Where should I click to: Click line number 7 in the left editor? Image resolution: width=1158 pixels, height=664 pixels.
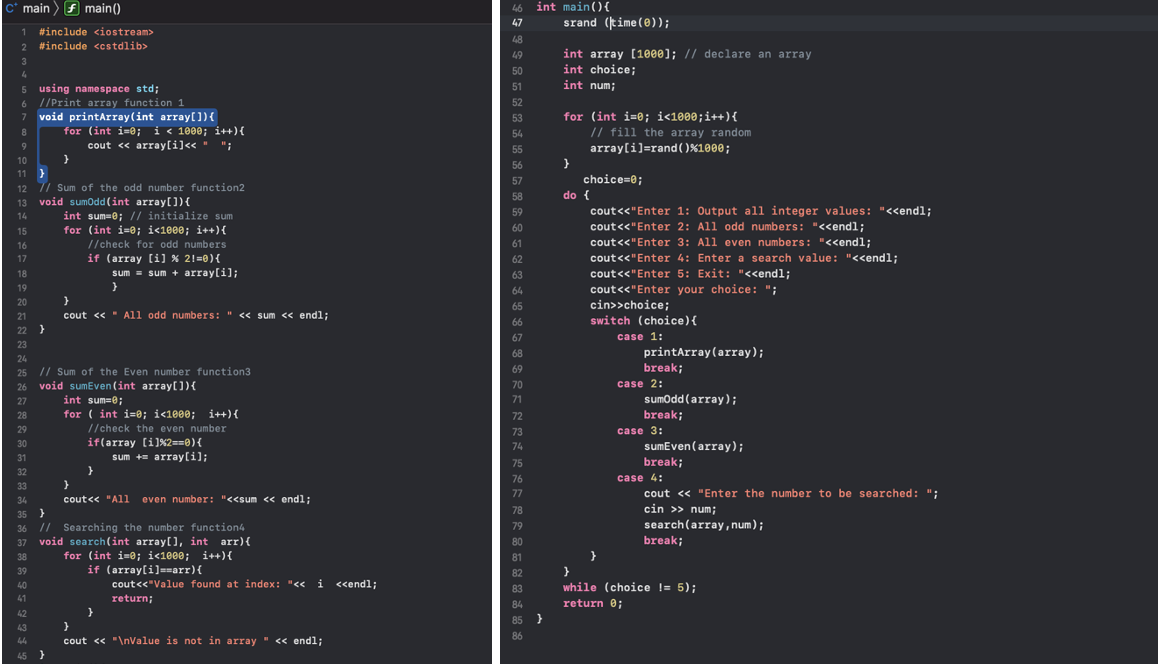coord(23,116)
